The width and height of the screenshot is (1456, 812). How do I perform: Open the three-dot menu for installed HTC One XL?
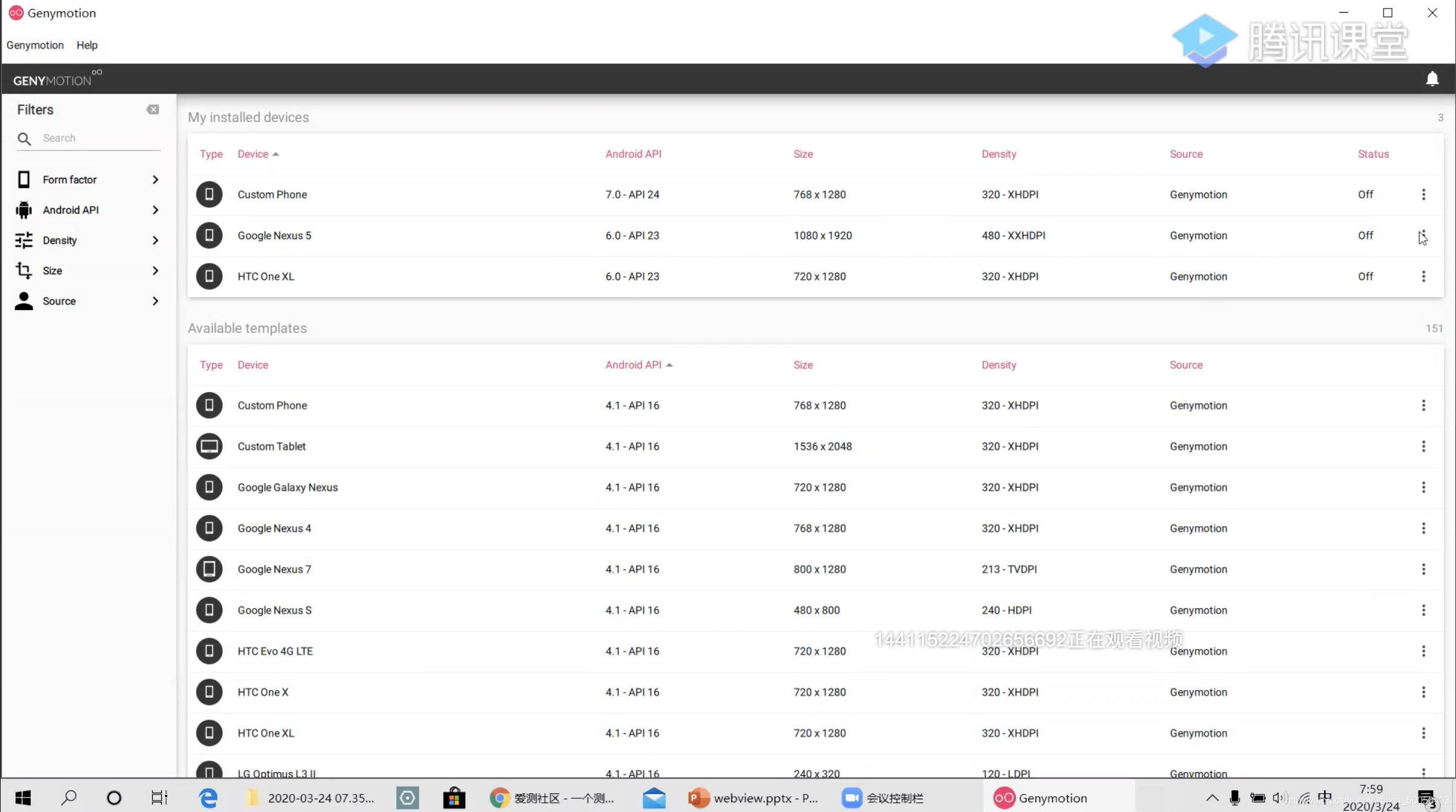(1423, 276)
